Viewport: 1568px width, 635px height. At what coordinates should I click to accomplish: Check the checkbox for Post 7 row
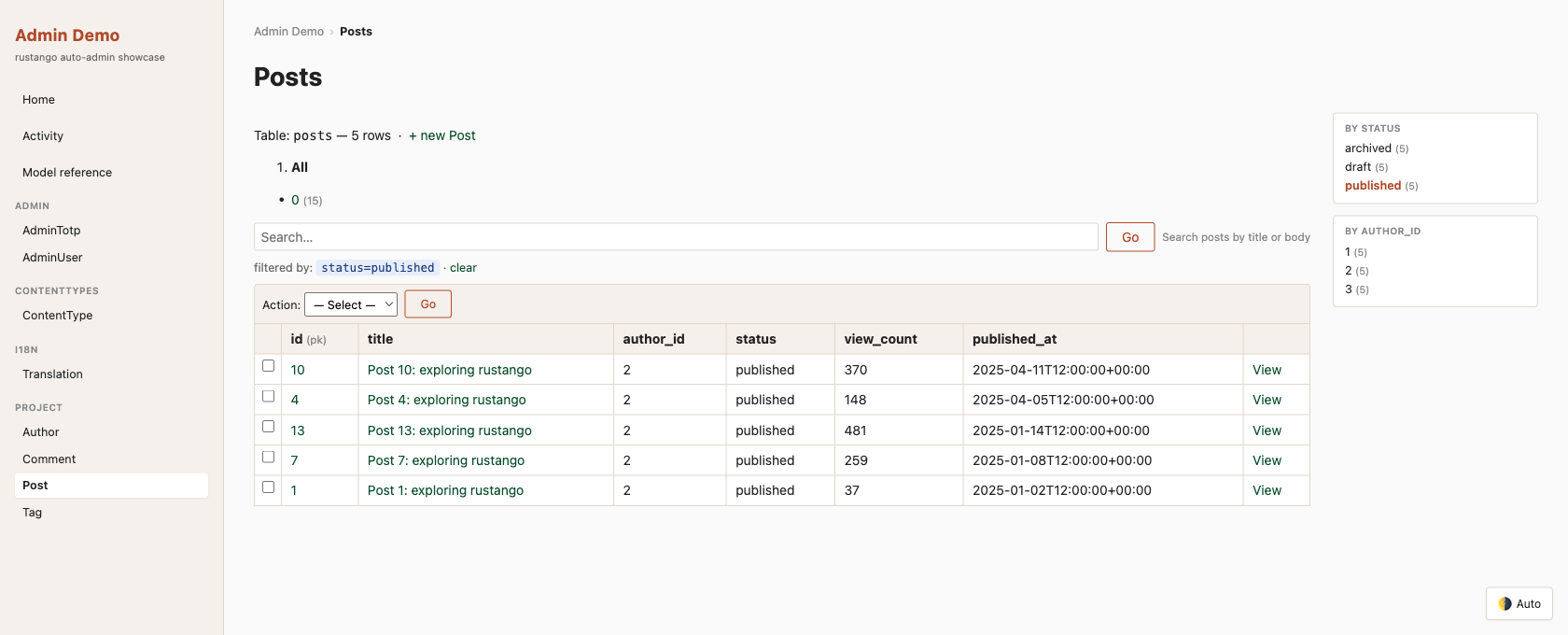click(x=268, y=457)
